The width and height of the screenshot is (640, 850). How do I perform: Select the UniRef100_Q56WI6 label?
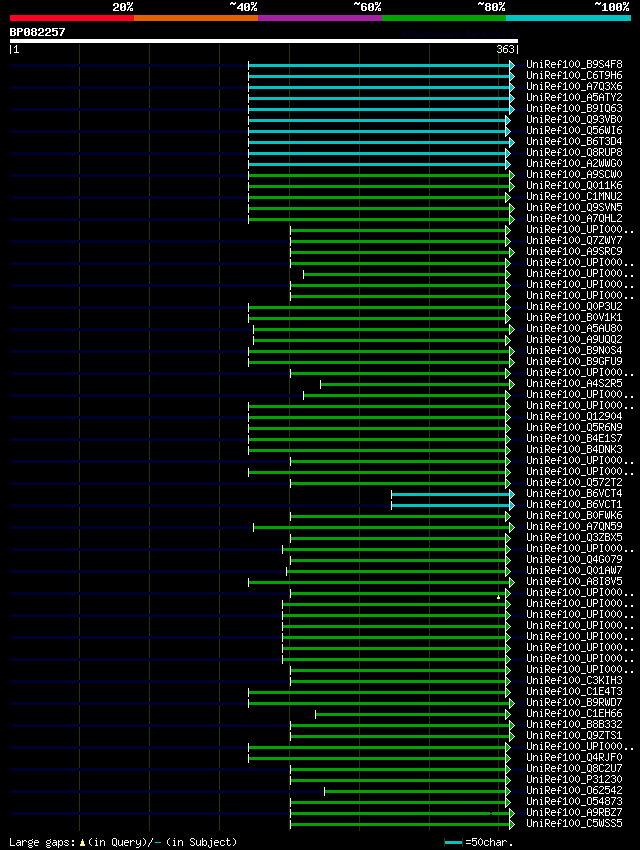click(574, 130)
